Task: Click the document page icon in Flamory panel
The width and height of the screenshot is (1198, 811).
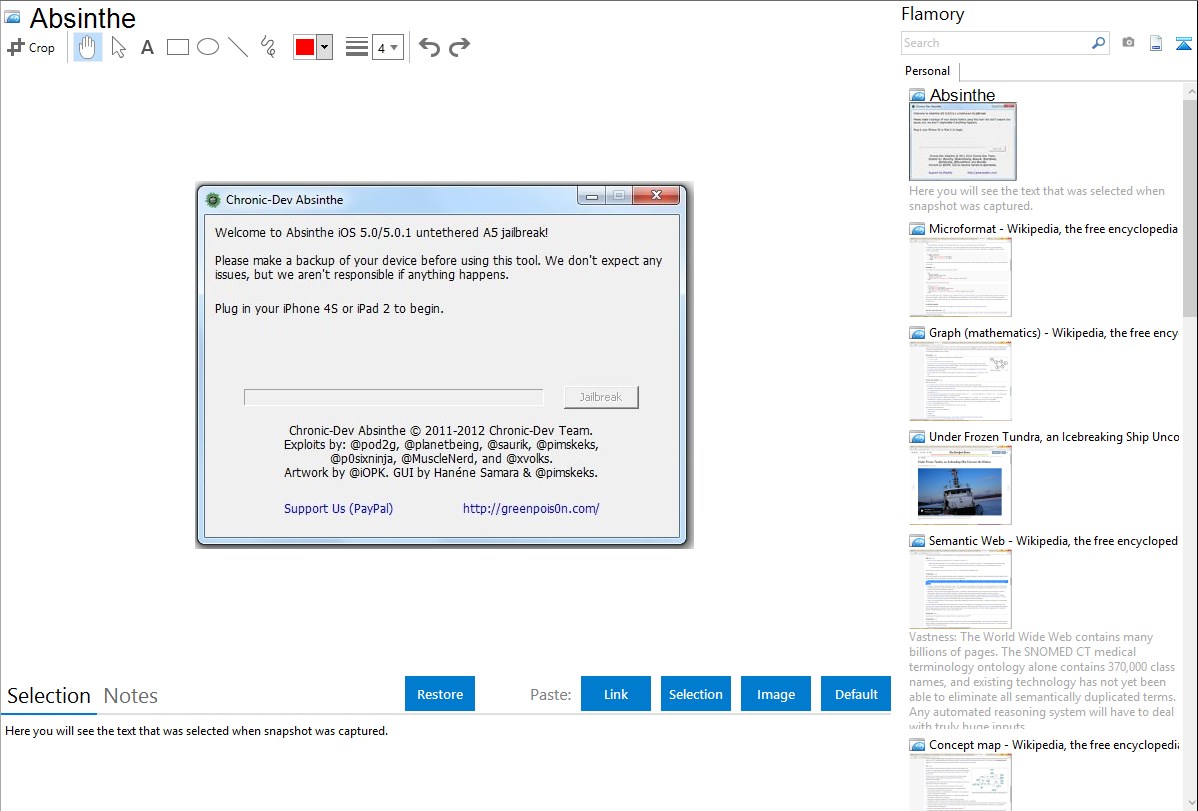Action: 1156,43
